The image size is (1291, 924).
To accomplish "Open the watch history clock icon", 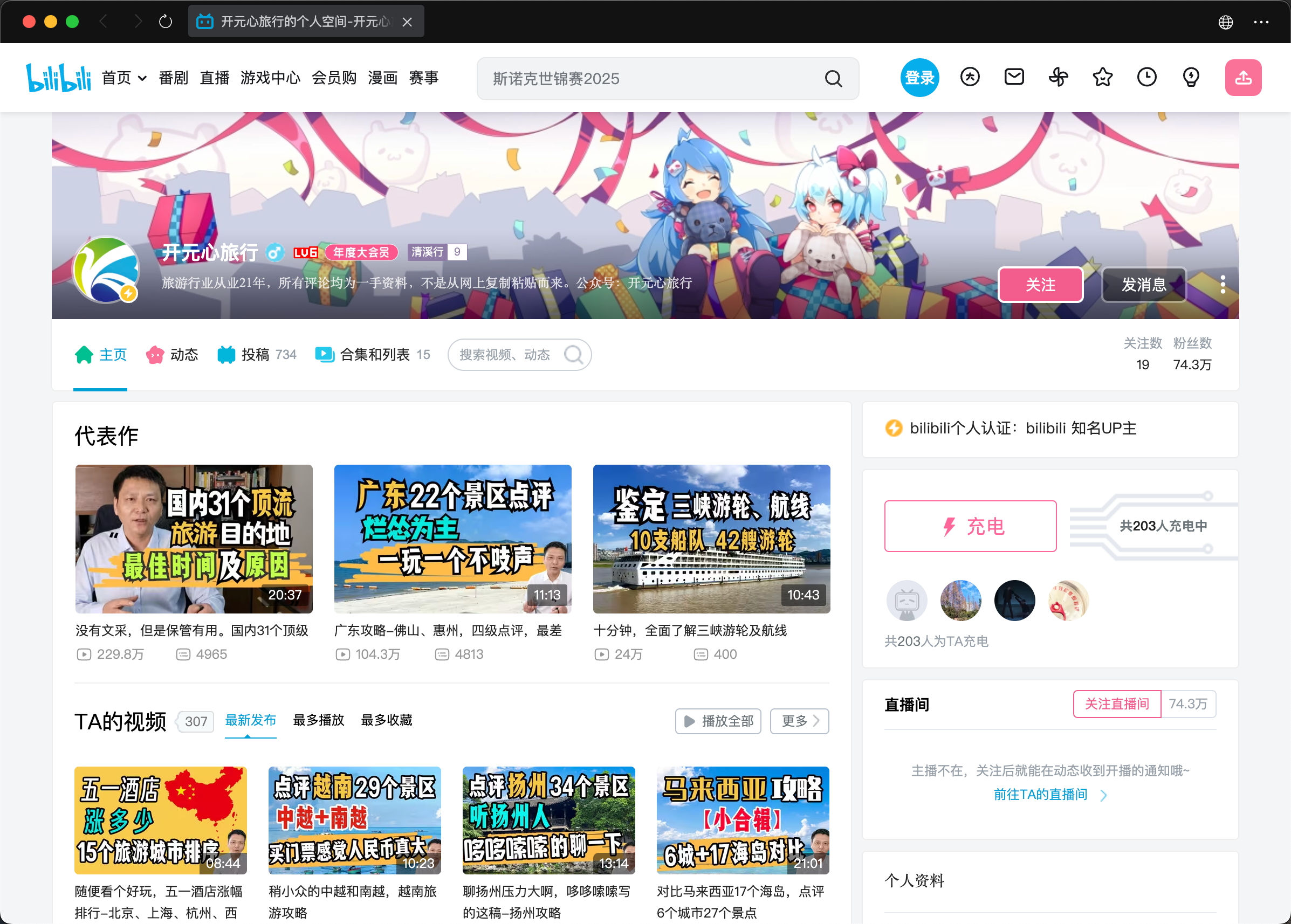I will coord(1146,78).
